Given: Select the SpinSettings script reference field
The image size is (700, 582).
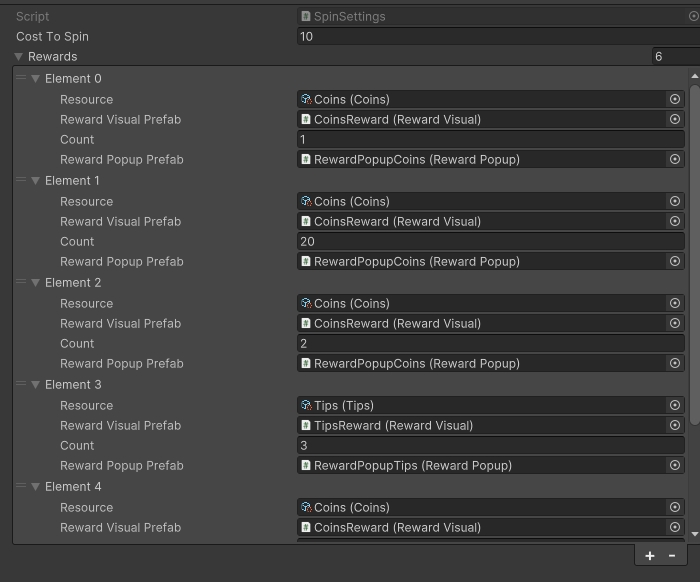Looking at the screenshot, I should click(490, 16).
